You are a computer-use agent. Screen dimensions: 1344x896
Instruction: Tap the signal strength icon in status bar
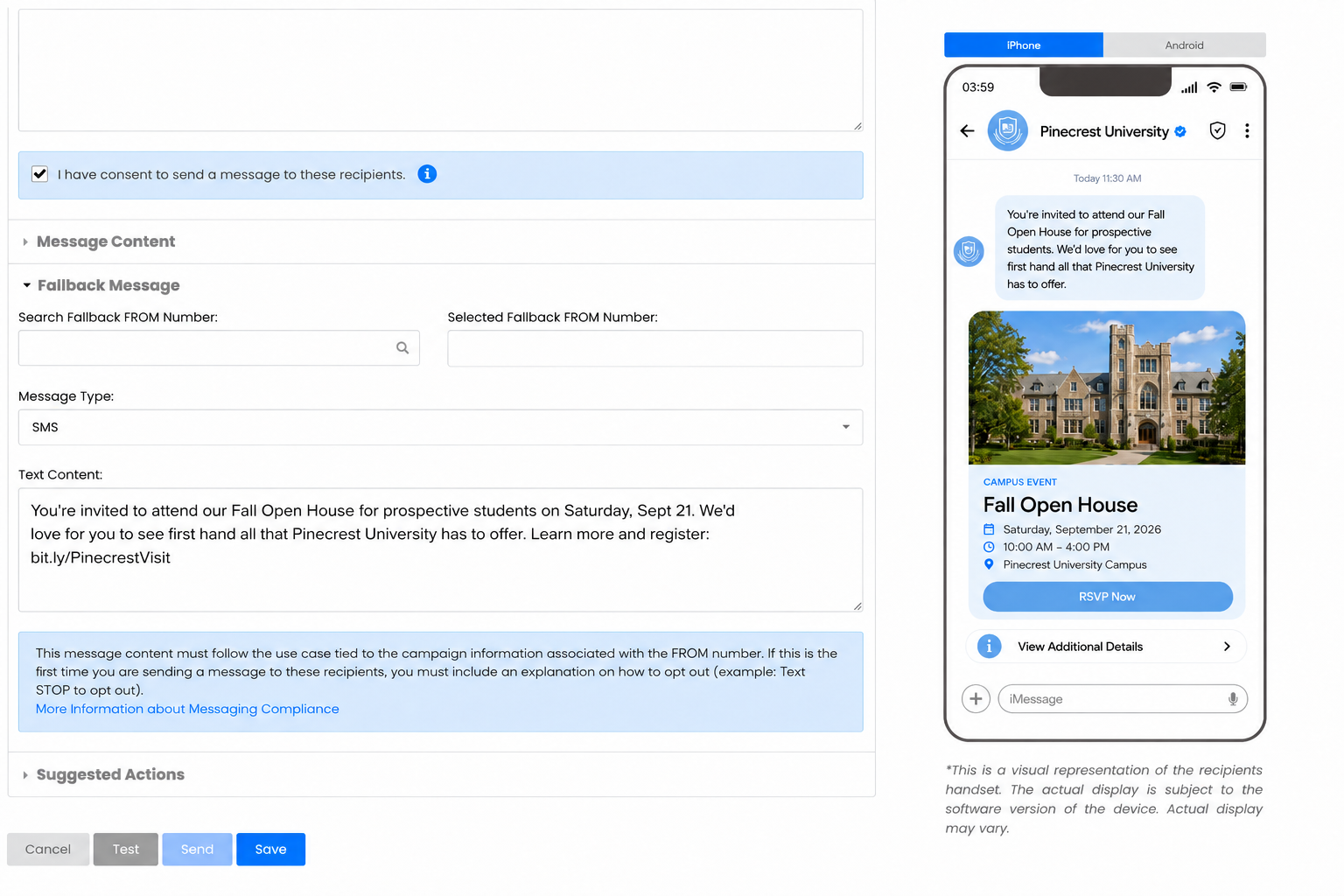point(1189,87)
